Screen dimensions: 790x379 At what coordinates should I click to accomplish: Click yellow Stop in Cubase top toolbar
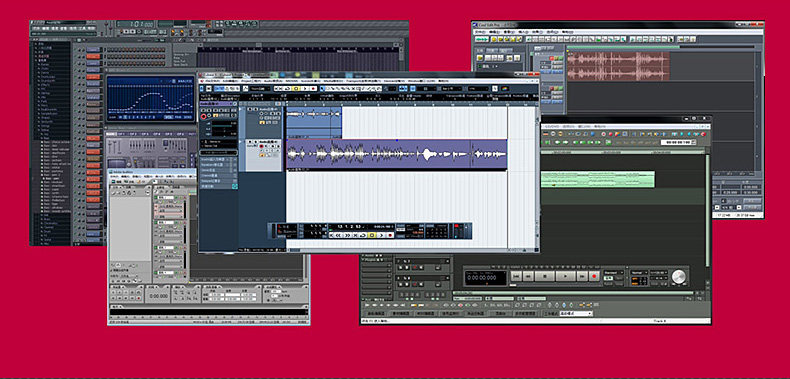(296, 89)
